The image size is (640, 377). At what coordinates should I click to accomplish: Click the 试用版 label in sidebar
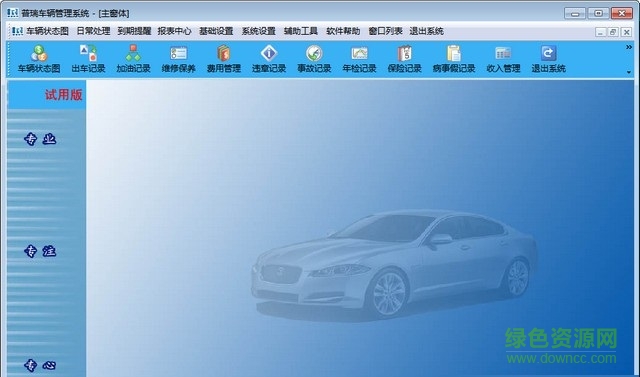pyautogui.click(x=64, y=95)
